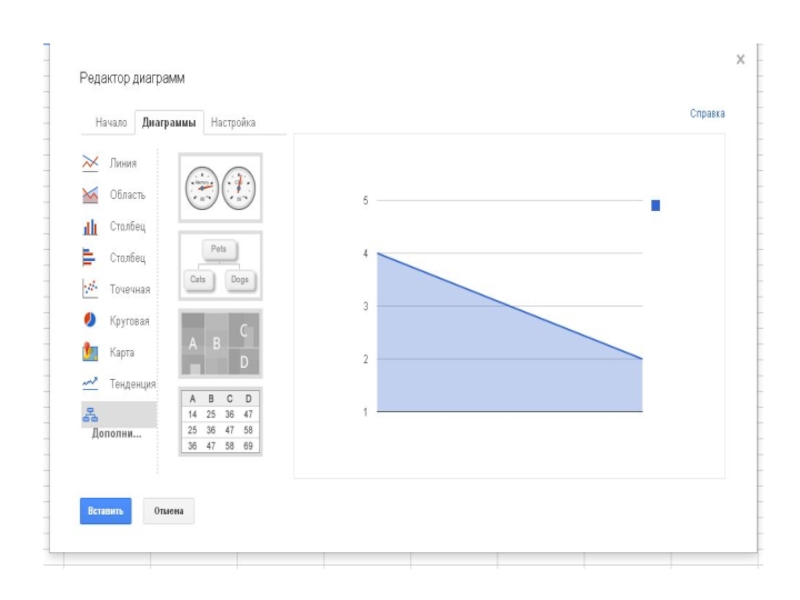The height and width of the screenshot is (600, 800).
Task: Pick the Карта map chart icon
Action: [x=91, y=352]
